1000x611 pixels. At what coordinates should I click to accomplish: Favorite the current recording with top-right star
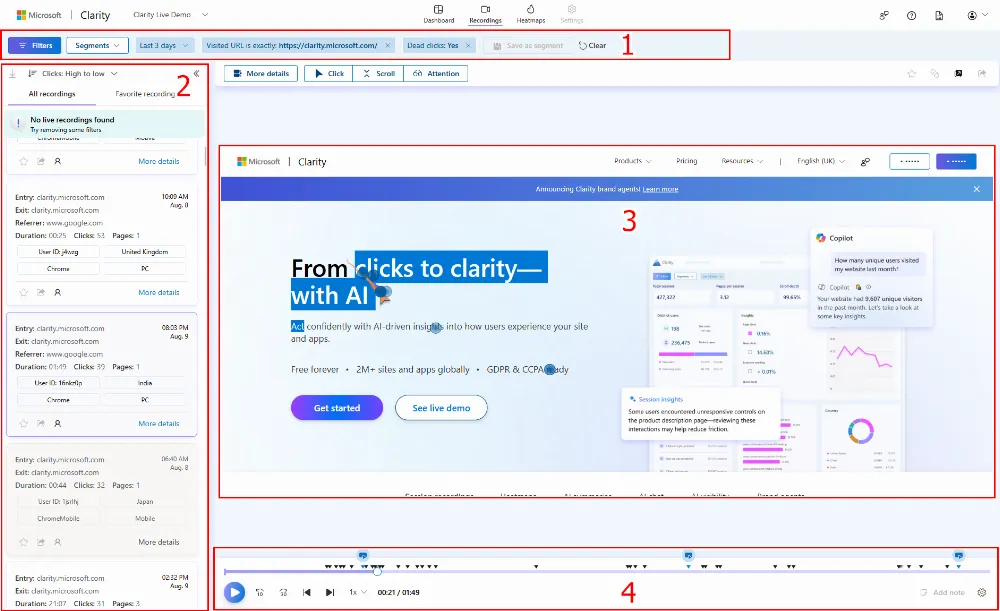tap(911, 73)
